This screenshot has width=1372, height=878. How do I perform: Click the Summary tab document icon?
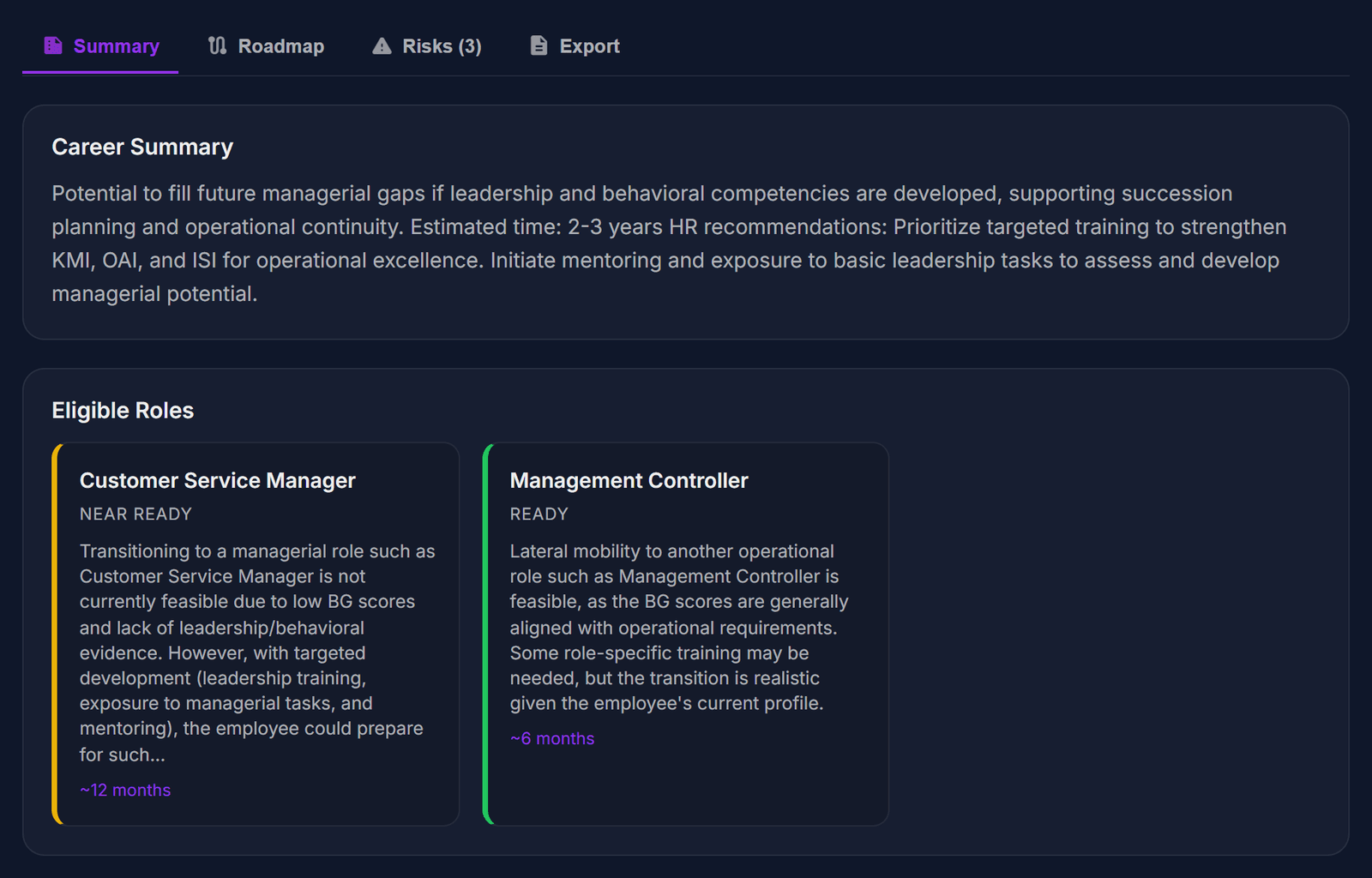53,45
